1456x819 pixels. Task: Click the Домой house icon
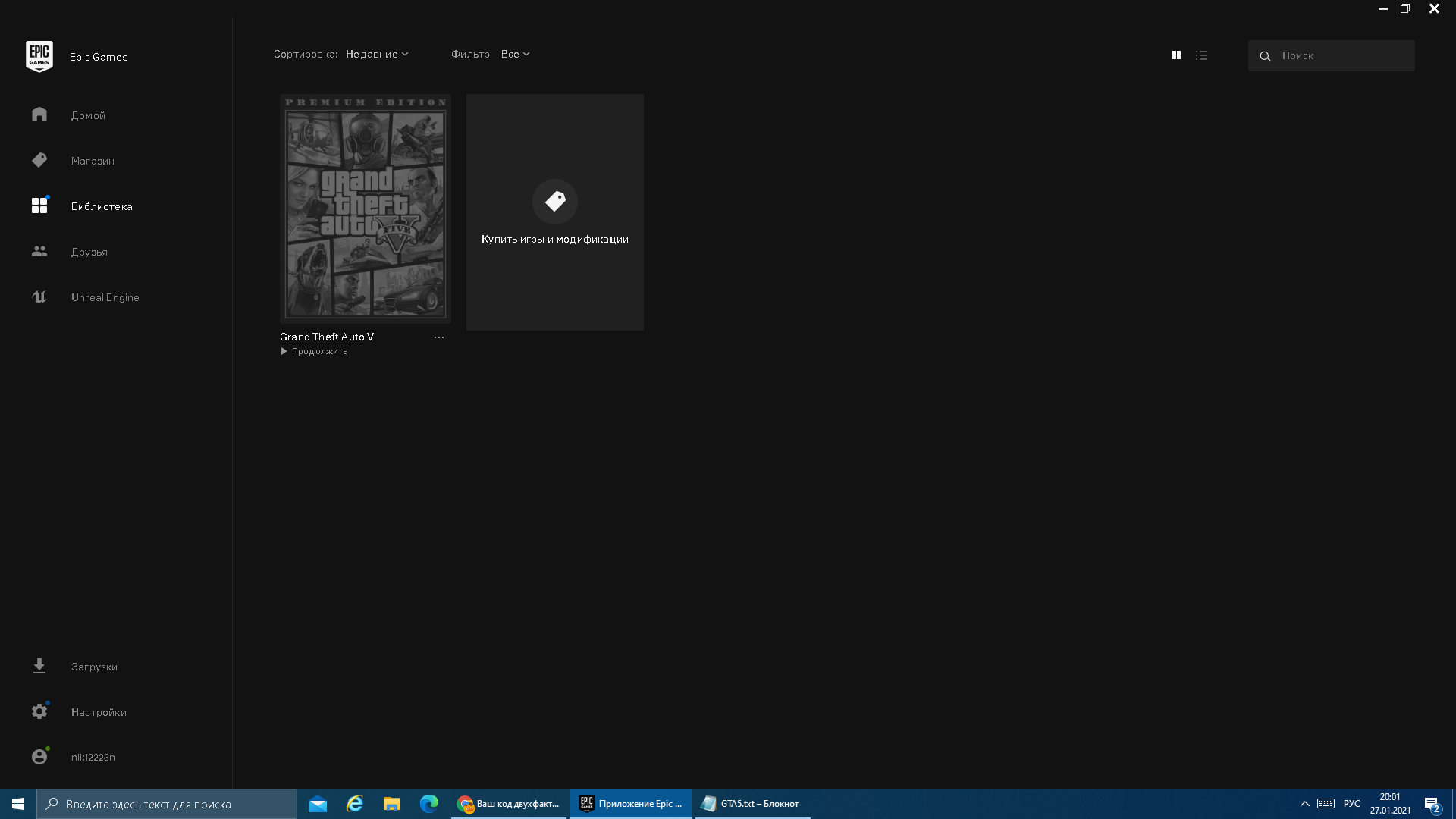click(x=39, y=115)
